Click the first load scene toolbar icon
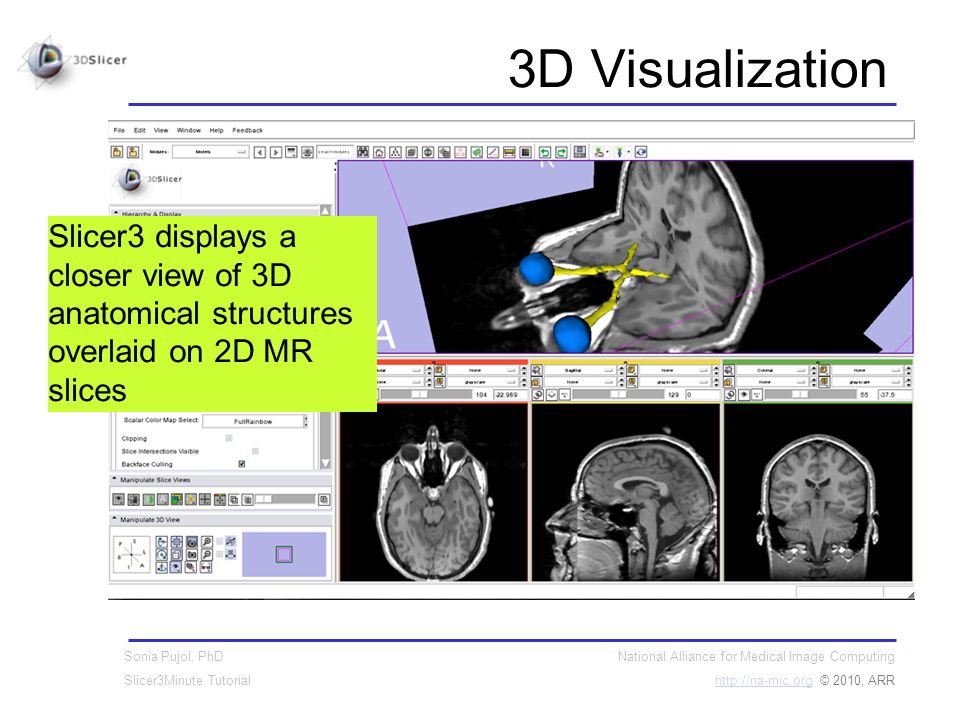 116,152
